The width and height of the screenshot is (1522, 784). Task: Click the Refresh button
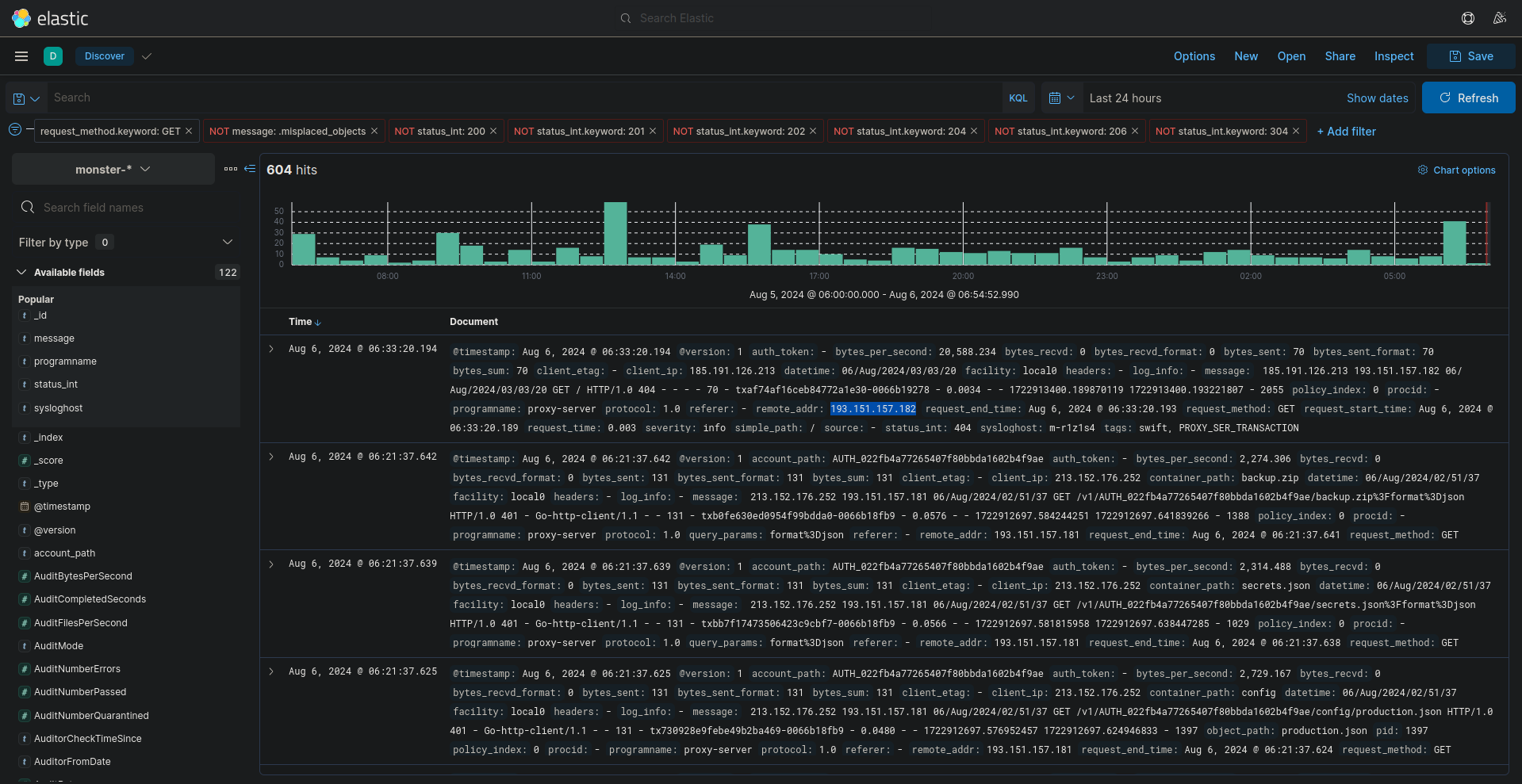(x=1468, y=98)
